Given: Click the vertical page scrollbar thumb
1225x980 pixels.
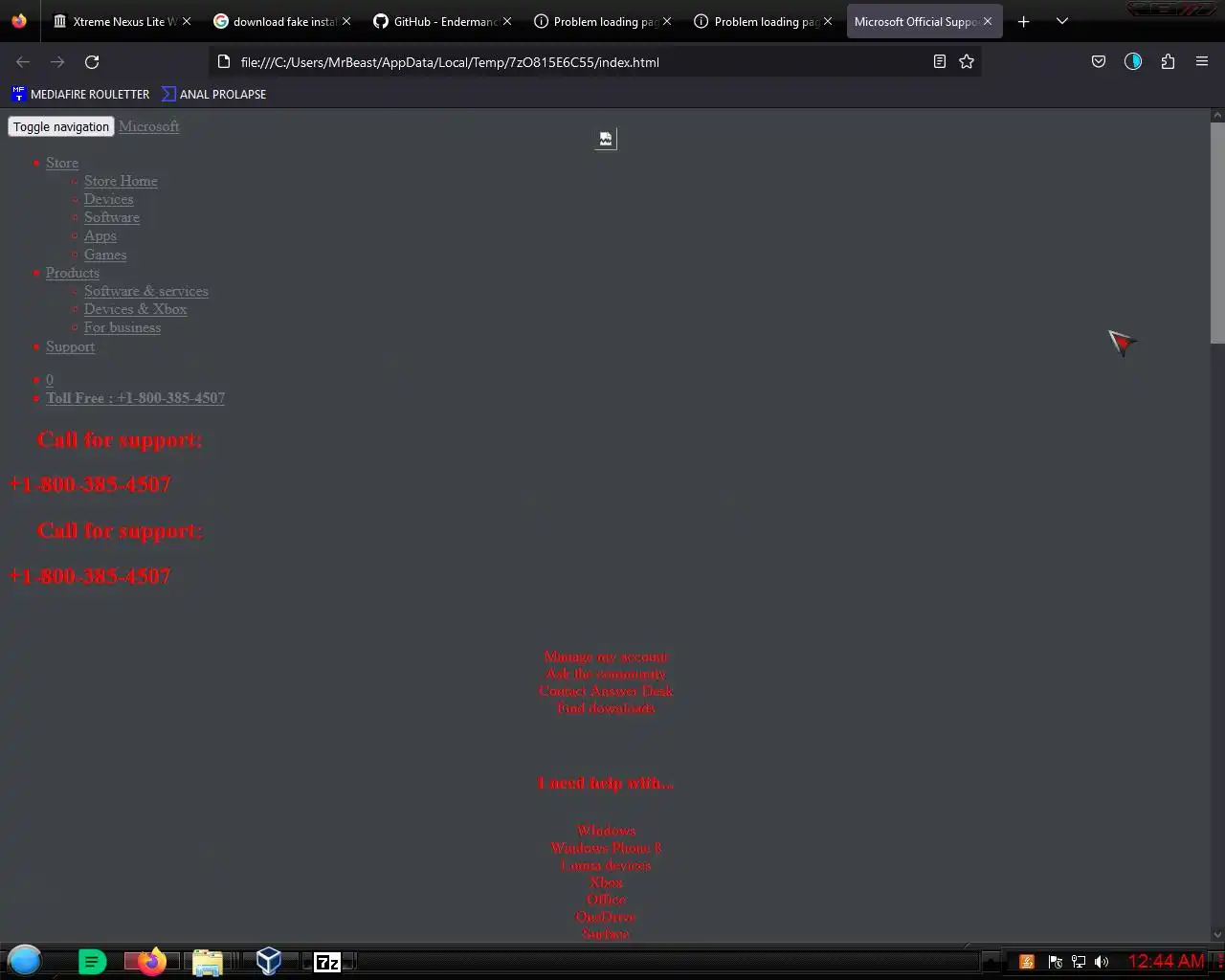Looking at the screenshot, I should pos(1217,233).
